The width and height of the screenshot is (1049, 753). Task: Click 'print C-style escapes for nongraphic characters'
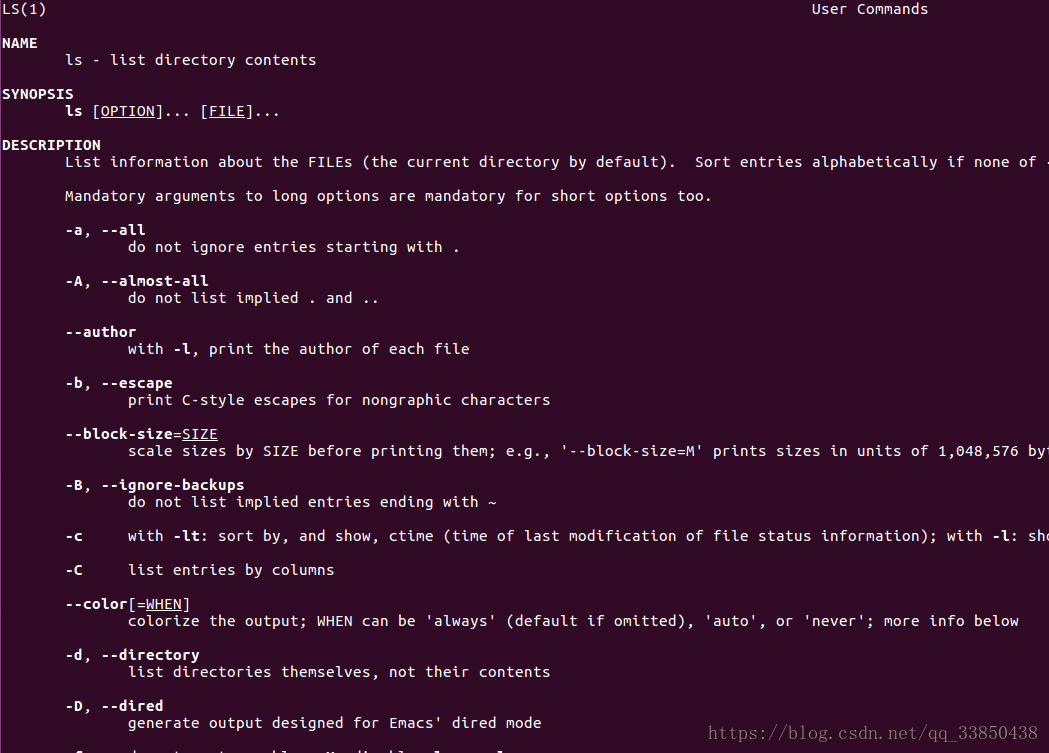coord(339,400)
